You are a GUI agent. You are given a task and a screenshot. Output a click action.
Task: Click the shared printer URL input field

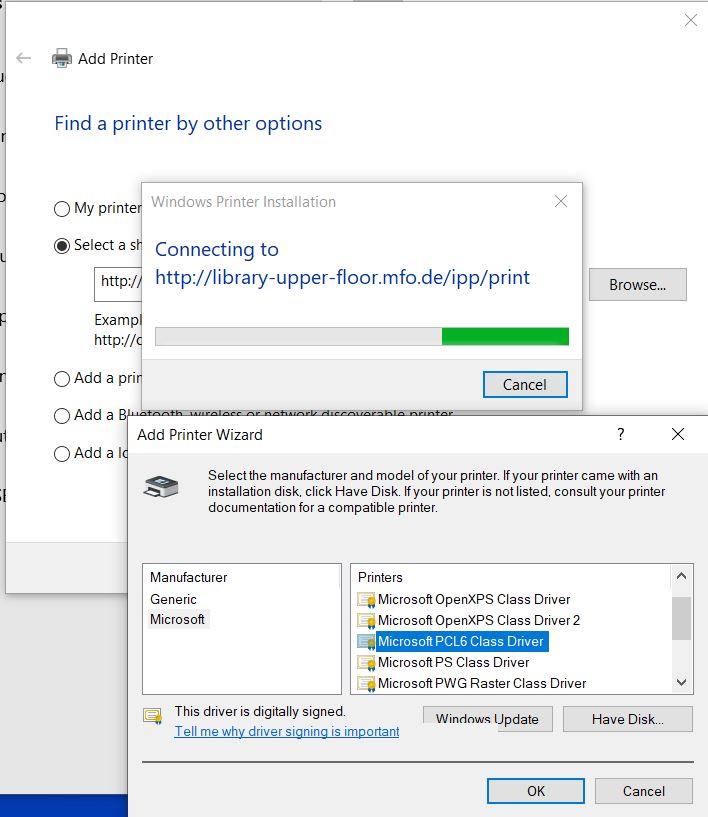[118, 284]
